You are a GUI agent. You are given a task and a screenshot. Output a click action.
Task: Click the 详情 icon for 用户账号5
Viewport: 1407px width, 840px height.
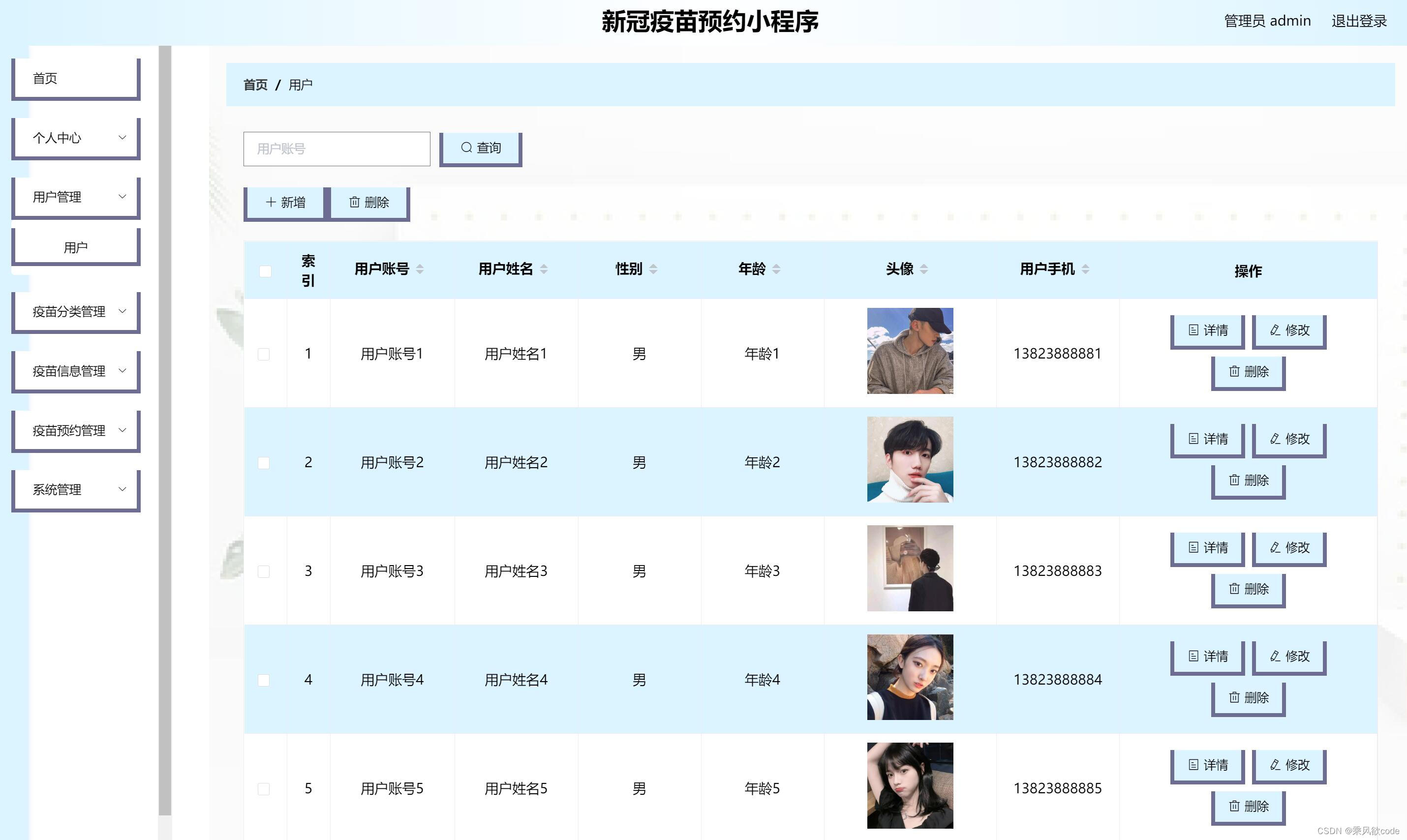point(1193,765)
